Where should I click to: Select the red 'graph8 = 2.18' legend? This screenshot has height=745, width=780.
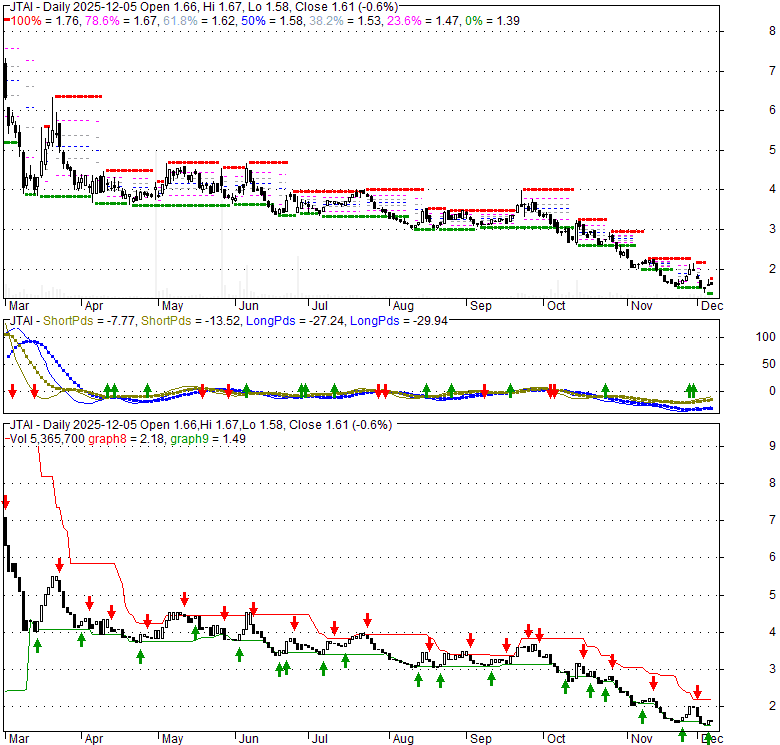pos(126,439)
